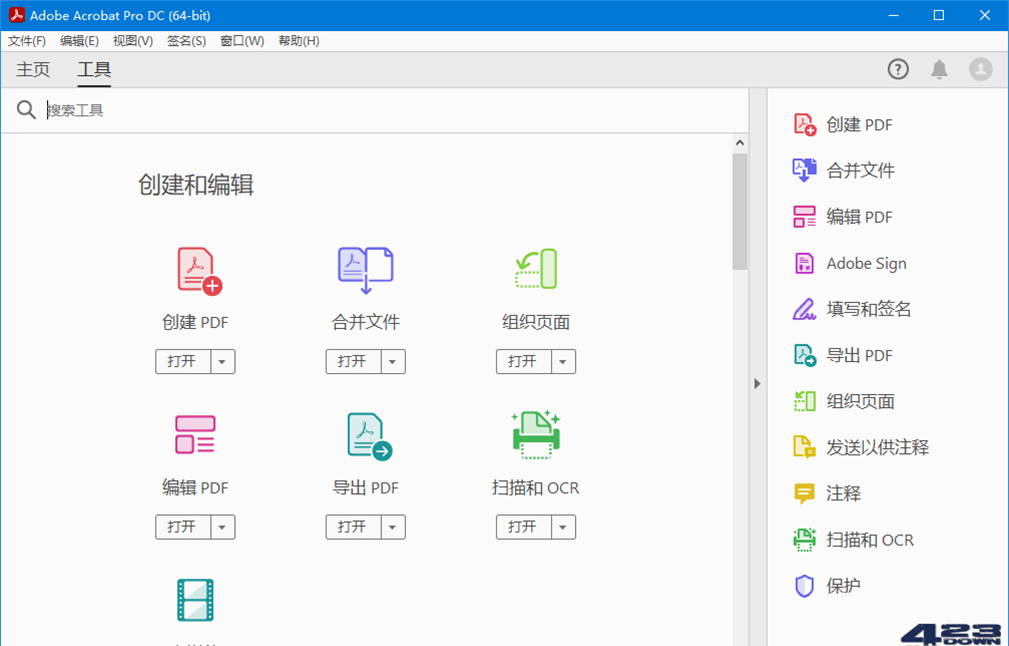Collapse the right tools pane arrow
Image resolution: width=1009 pixels, height=646 pixels.
(x=757, y=383)
